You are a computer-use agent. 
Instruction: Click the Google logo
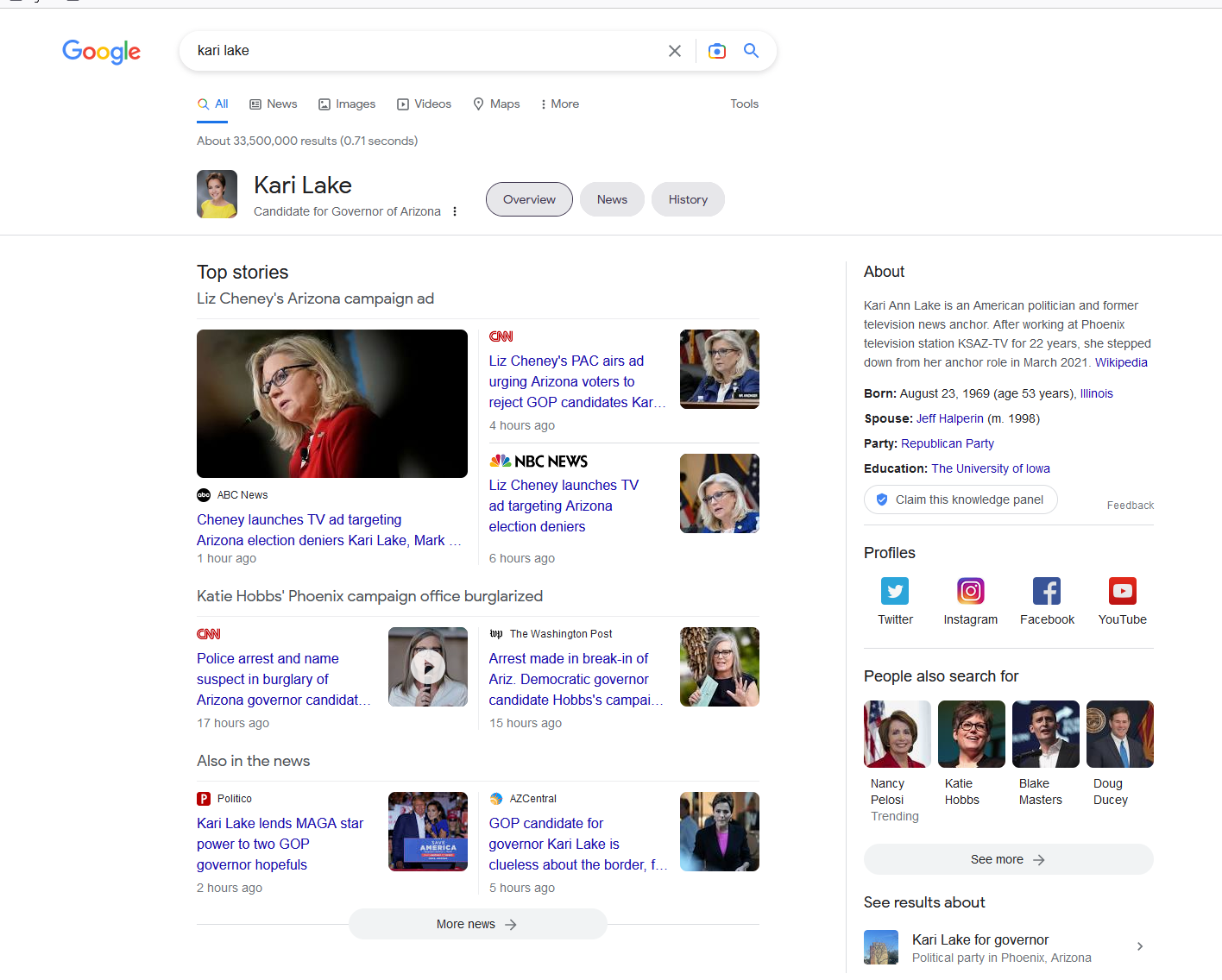(x=101, y=52)
